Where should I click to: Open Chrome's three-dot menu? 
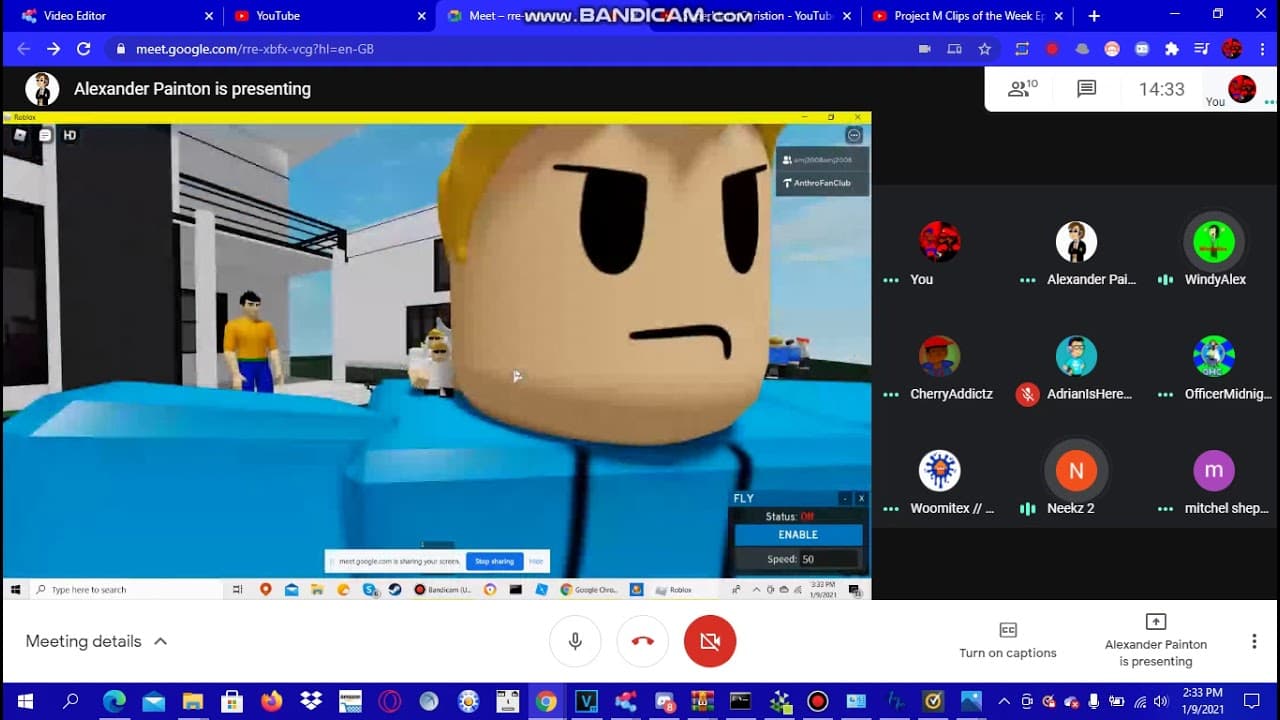[x=1261, y=48]
